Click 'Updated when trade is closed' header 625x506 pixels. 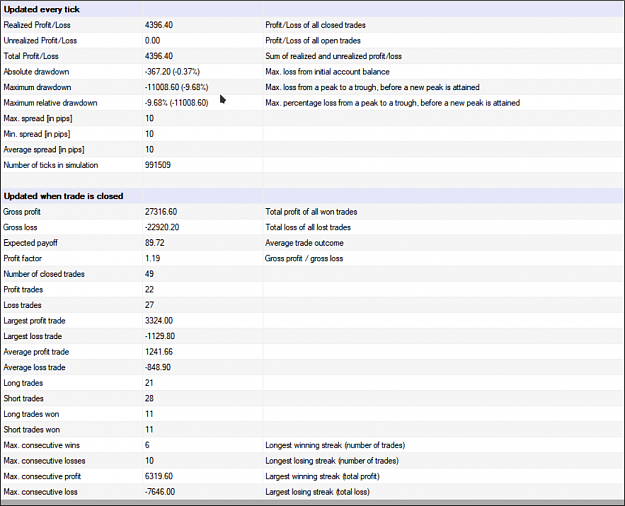point(63,196)
